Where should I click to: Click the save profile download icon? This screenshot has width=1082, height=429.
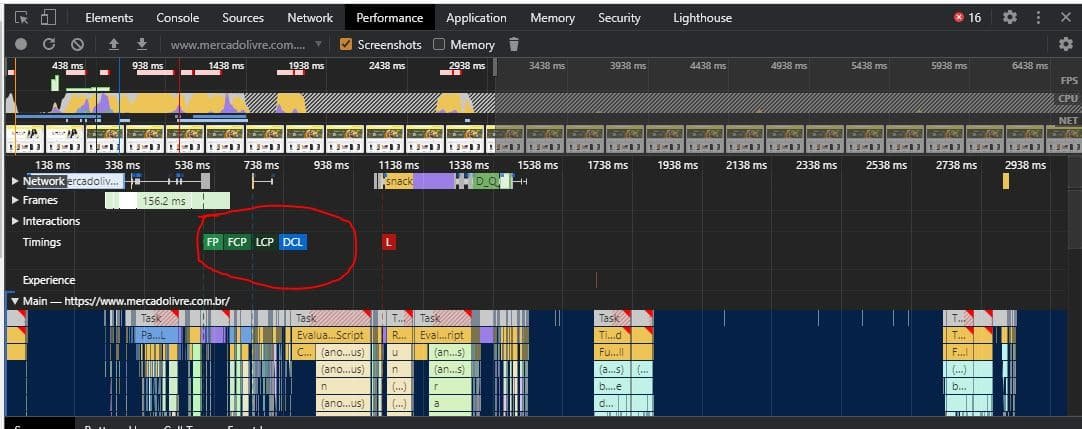point(142,44)
